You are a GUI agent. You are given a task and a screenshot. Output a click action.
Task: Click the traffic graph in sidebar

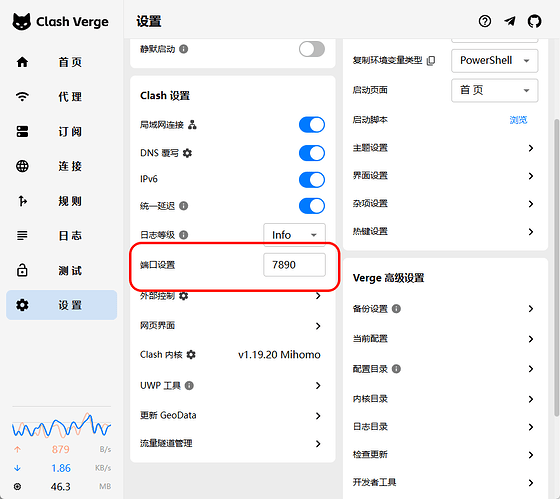61,425
